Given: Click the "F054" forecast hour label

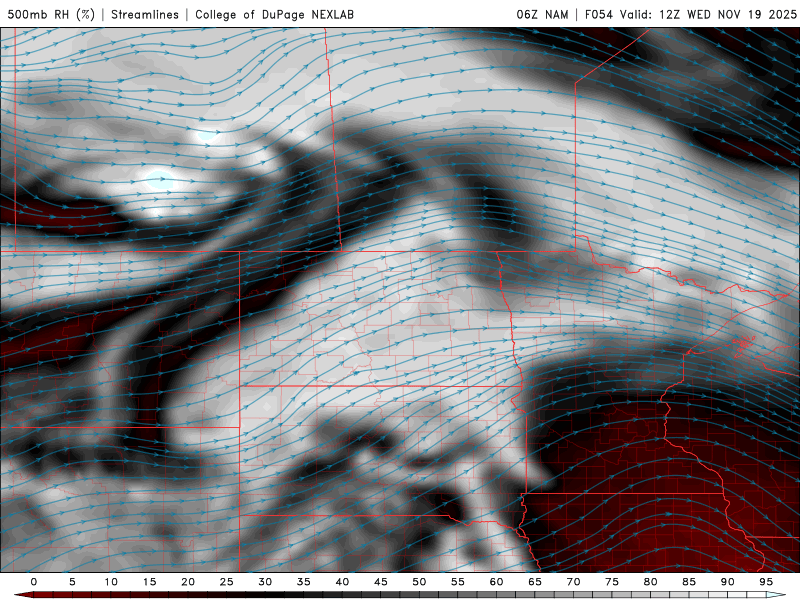Looking at the screenshot, I should (599, 14).
